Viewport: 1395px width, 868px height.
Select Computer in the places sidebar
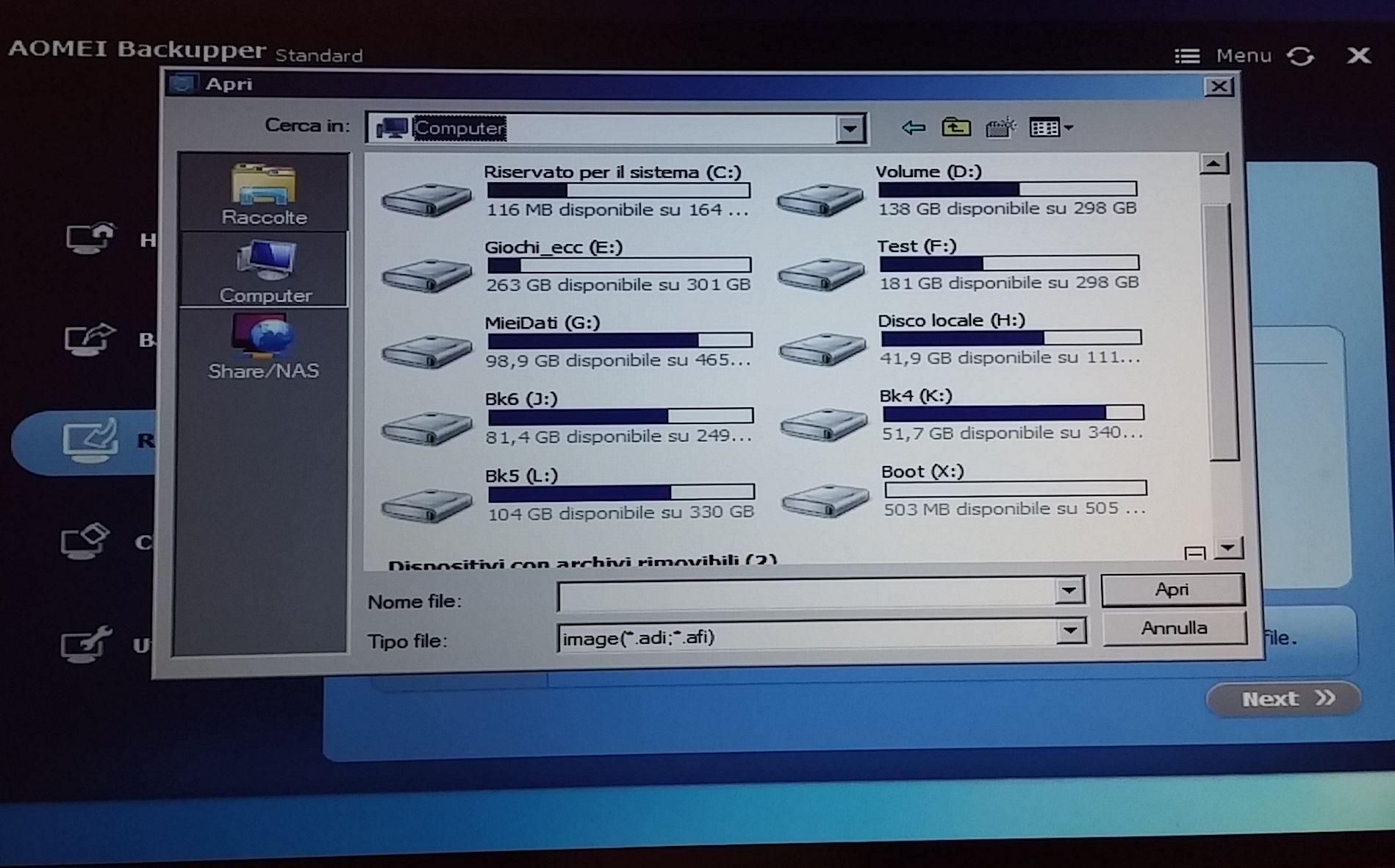point(265,270)
